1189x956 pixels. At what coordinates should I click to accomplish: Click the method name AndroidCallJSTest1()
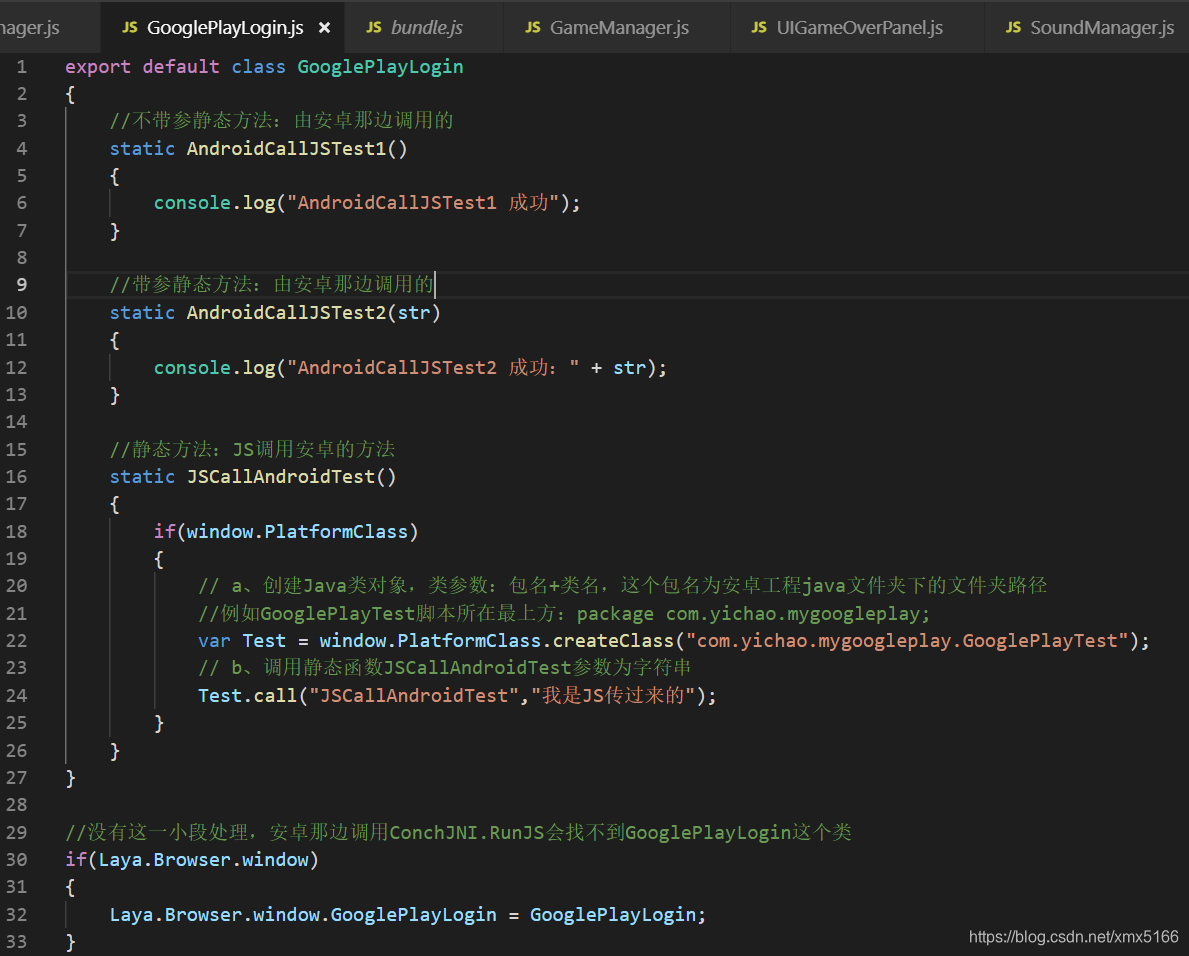(x=297, y=149)
